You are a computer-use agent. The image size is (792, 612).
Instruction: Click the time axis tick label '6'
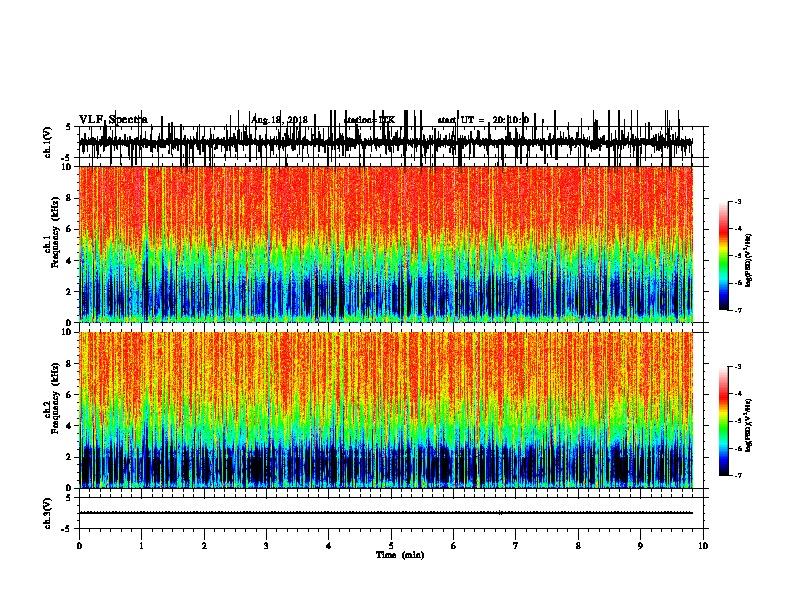(x=454, y=546)
